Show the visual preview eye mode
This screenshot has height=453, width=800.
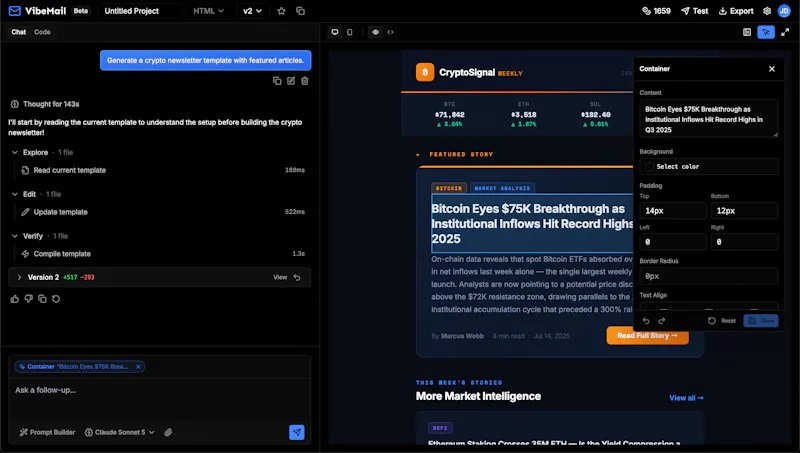376,32
